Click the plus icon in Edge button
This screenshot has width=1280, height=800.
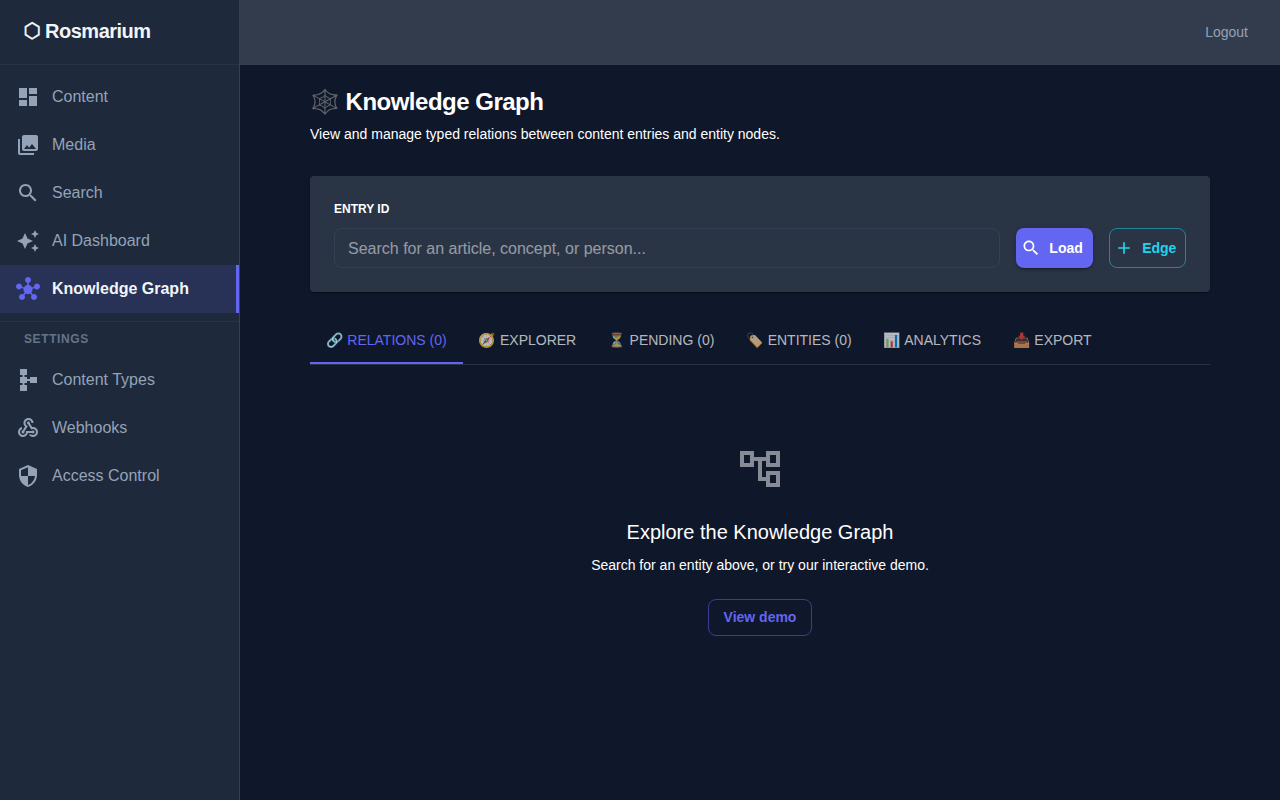[1124, 248]
